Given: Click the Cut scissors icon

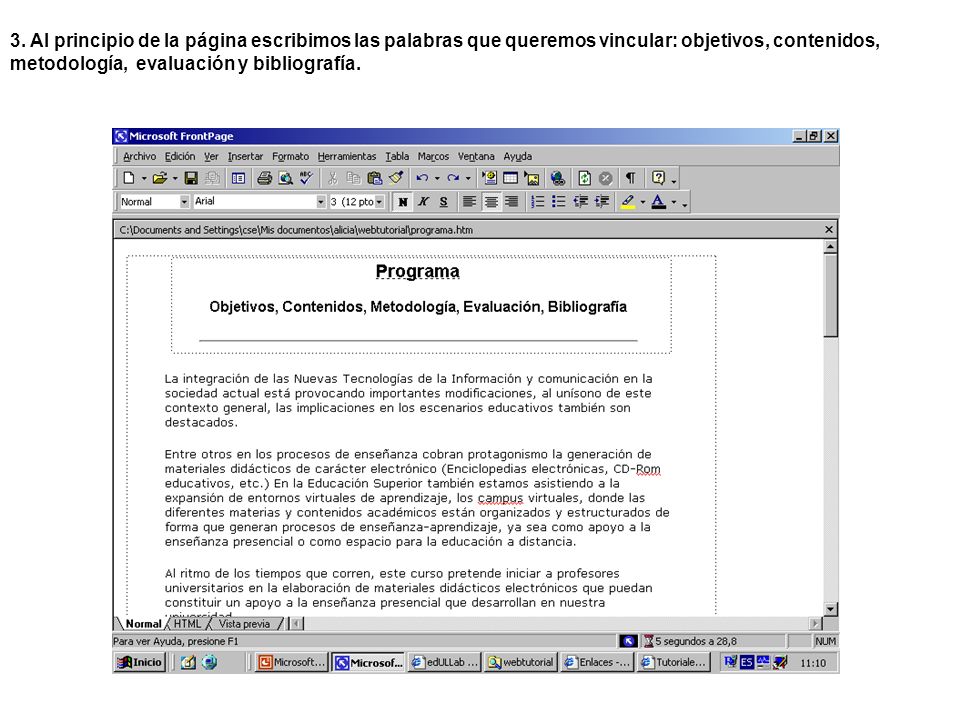Looking at the screenshot, I should point(332,178).
